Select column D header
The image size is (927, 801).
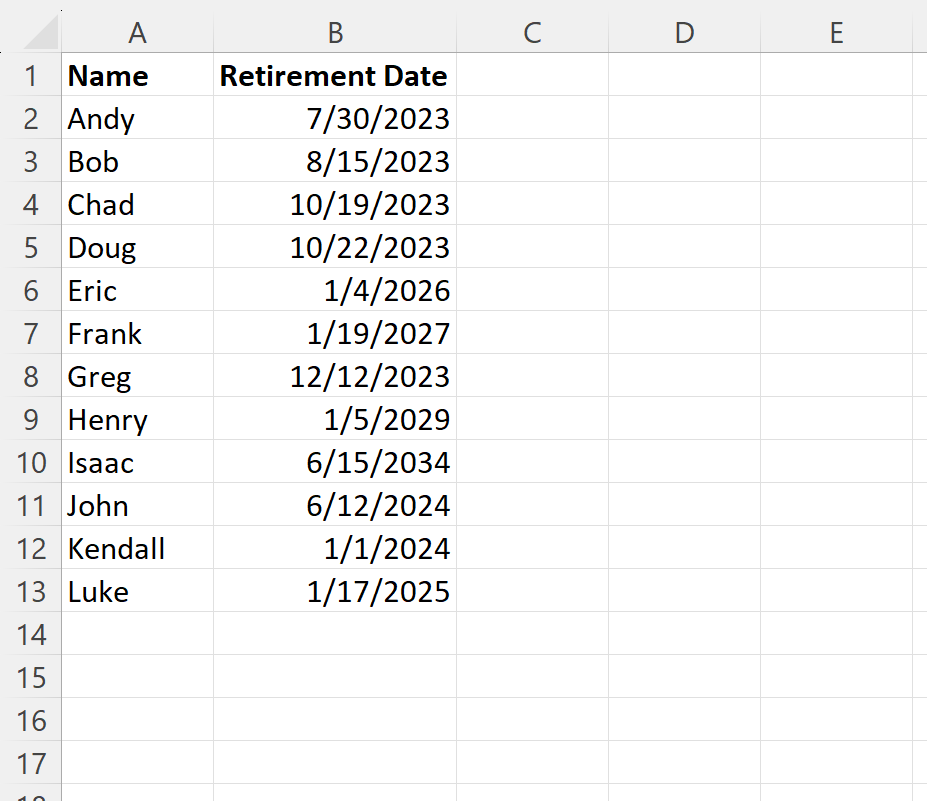[x=684, y=33]
